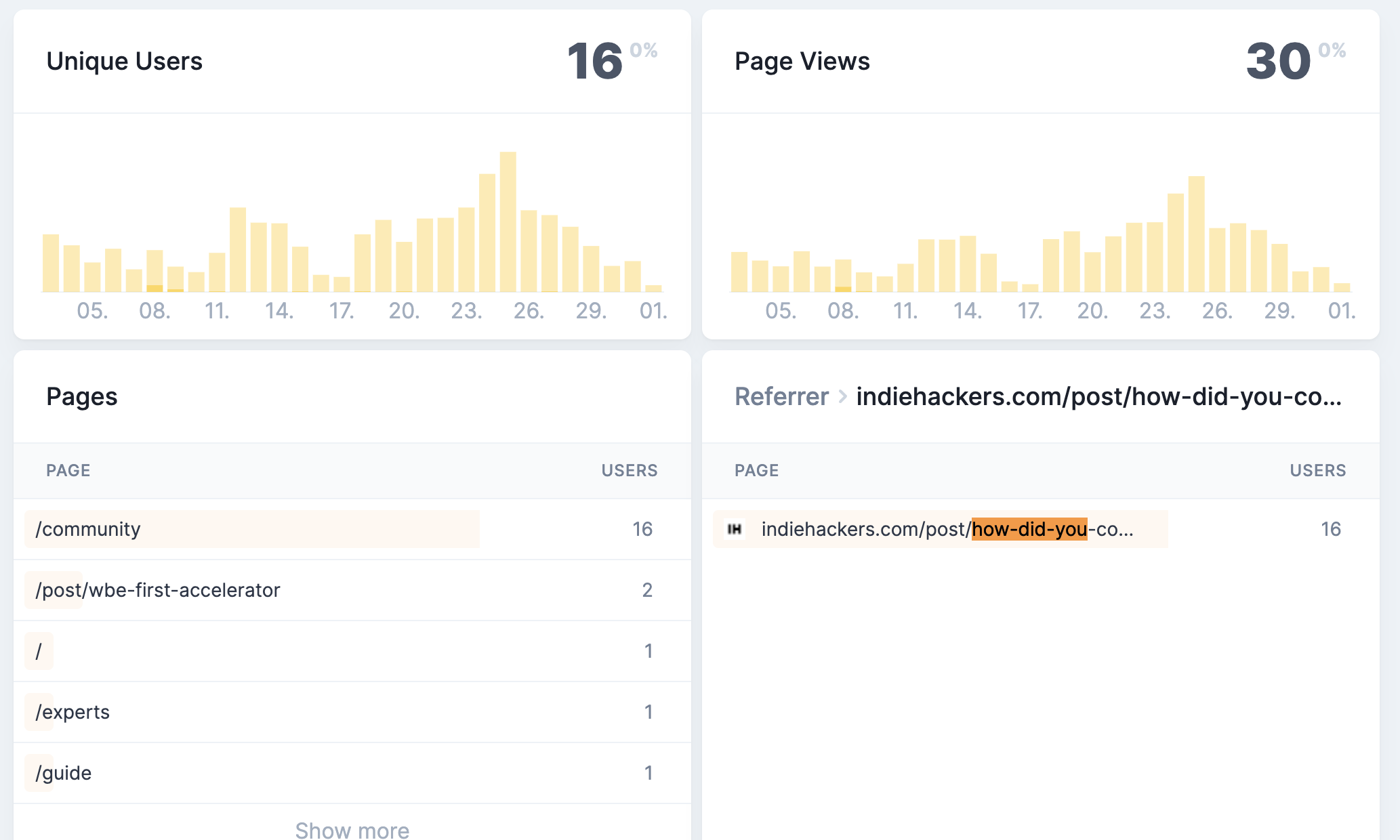Click the Unique Users total 16
This screenshot has width=1400, height=840.
[594, 62]
